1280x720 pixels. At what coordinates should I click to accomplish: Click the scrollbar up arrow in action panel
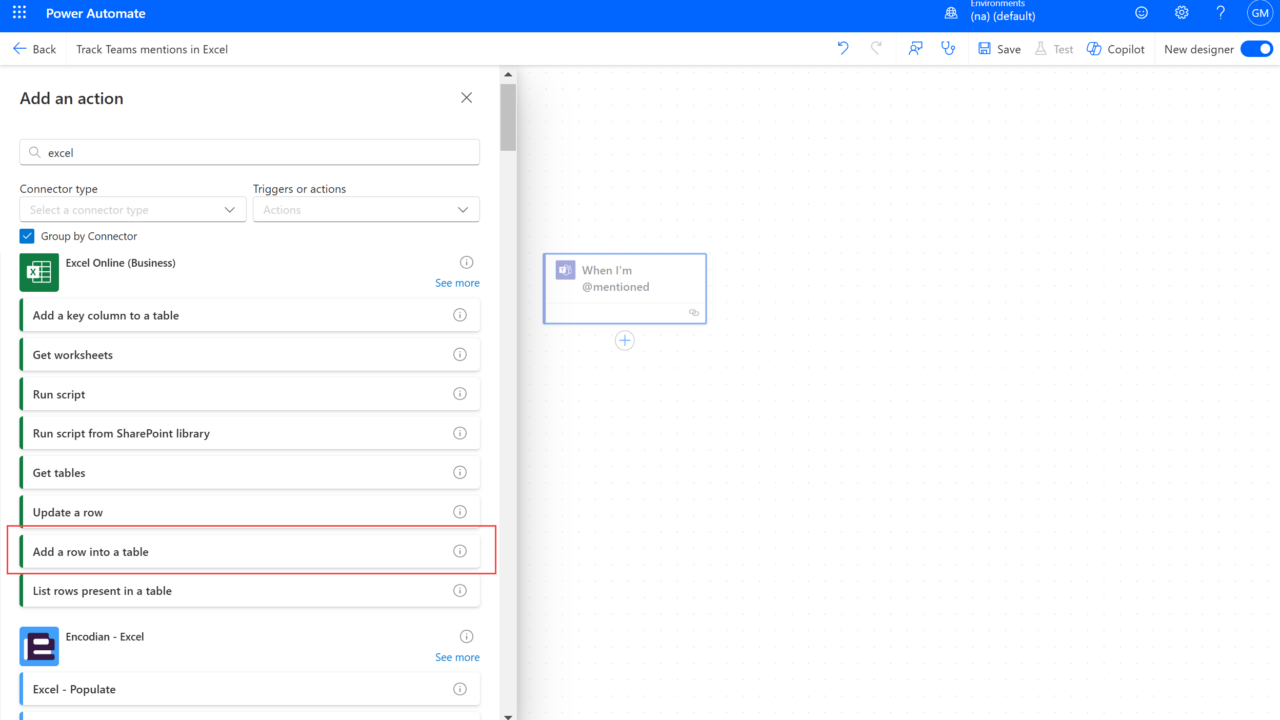click(x=508, y=75)
